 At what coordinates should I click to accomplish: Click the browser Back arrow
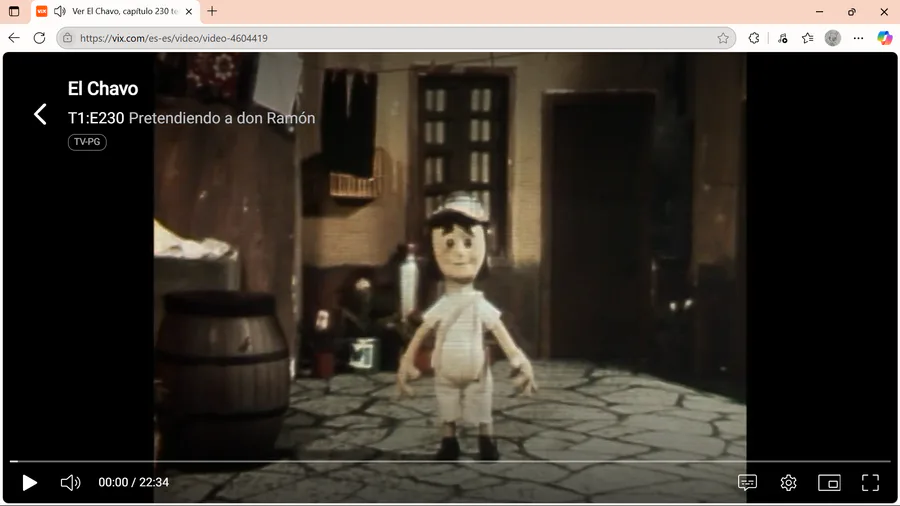pos(14,38)
